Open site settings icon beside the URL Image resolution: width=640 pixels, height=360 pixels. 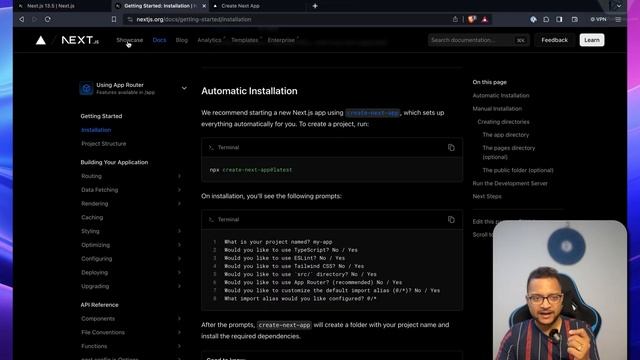coord(130,19)
